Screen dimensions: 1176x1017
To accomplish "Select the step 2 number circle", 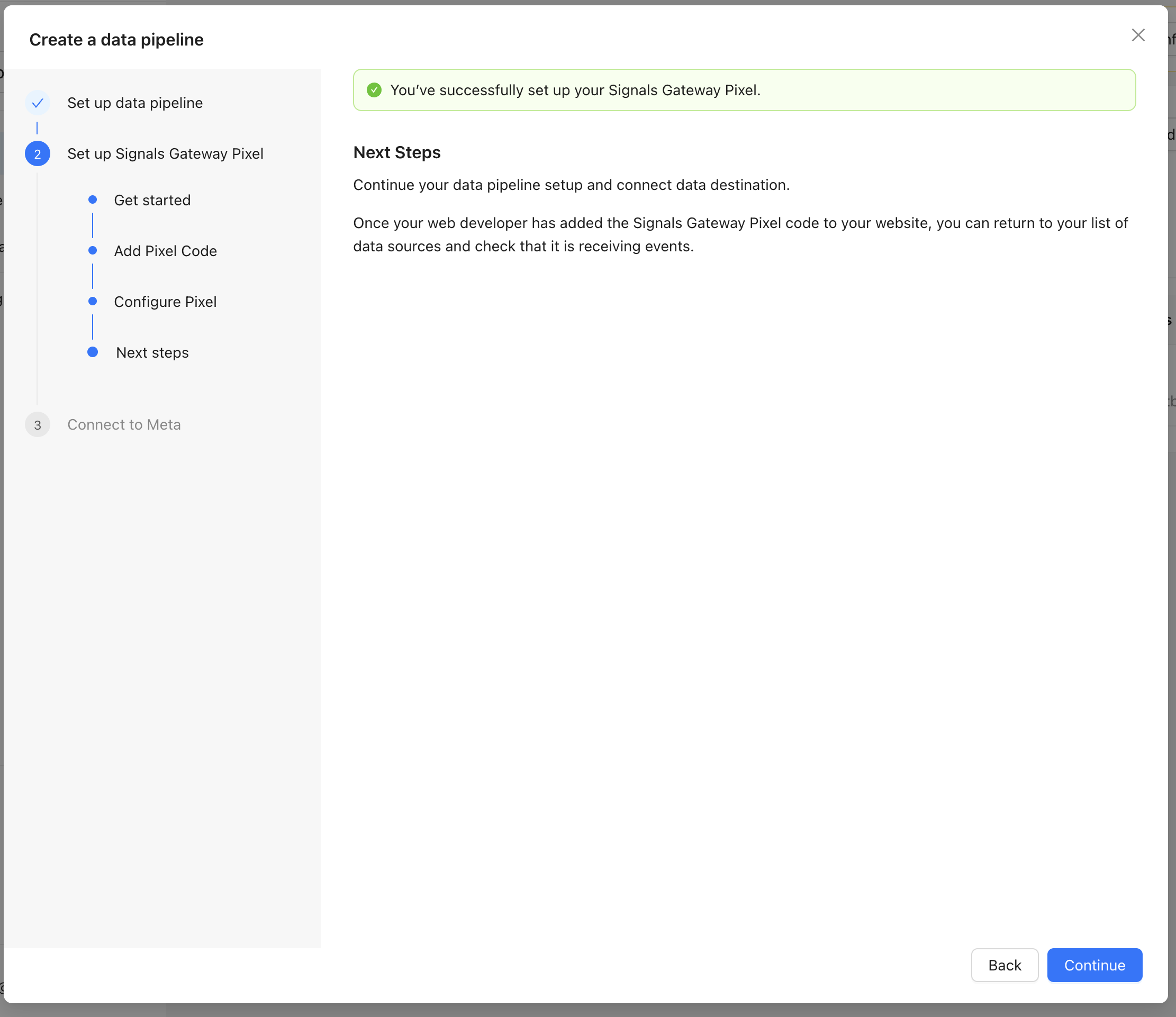I will point(38,154).
